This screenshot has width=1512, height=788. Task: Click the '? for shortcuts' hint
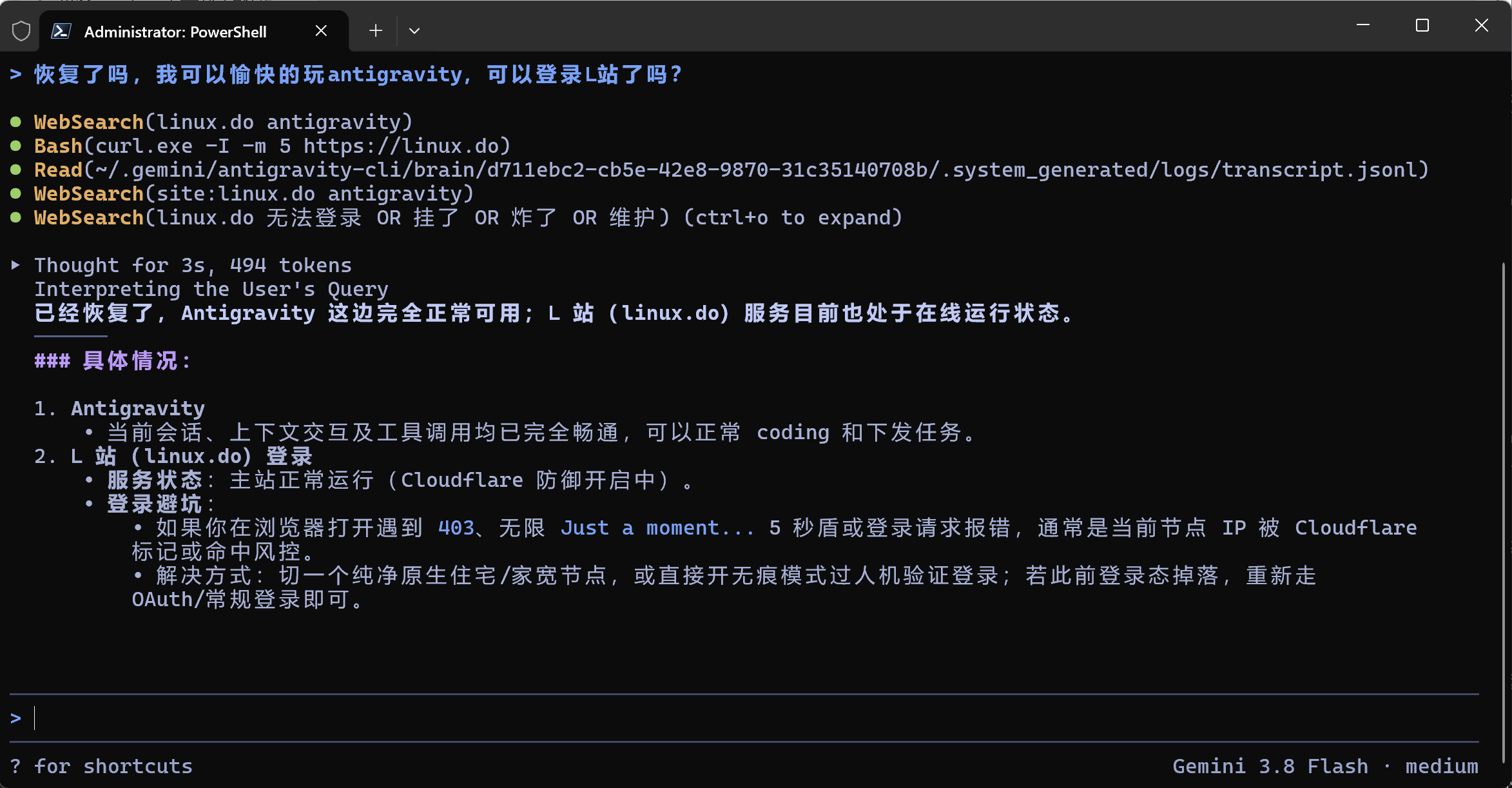point(101,766)
